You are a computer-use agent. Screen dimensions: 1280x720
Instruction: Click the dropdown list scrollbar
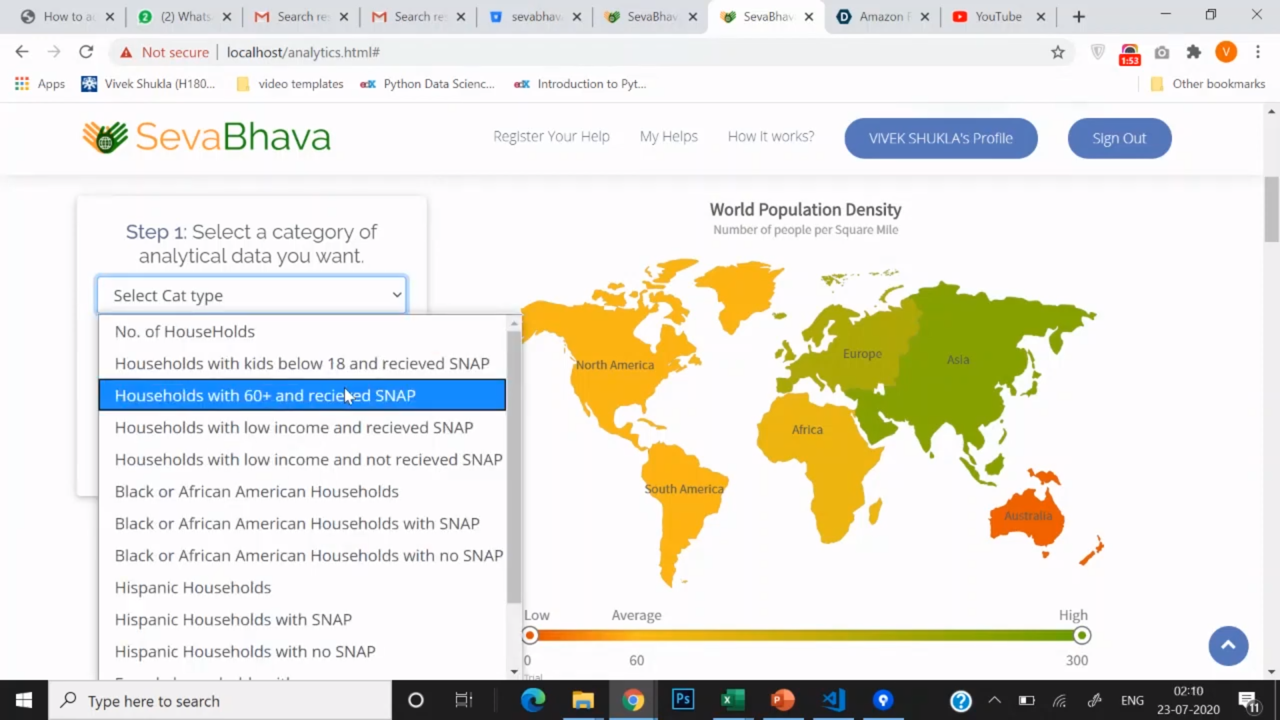(x=514, y=466)
